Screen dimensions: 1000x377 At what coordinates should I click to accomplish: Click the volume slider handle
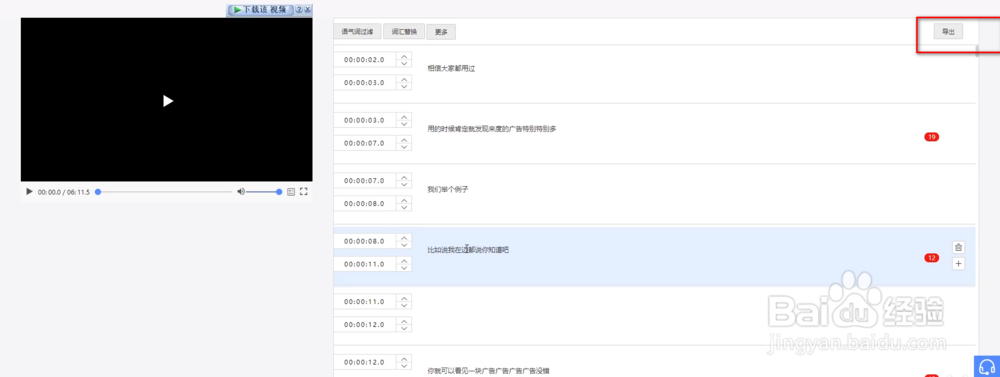coord(279,191)
